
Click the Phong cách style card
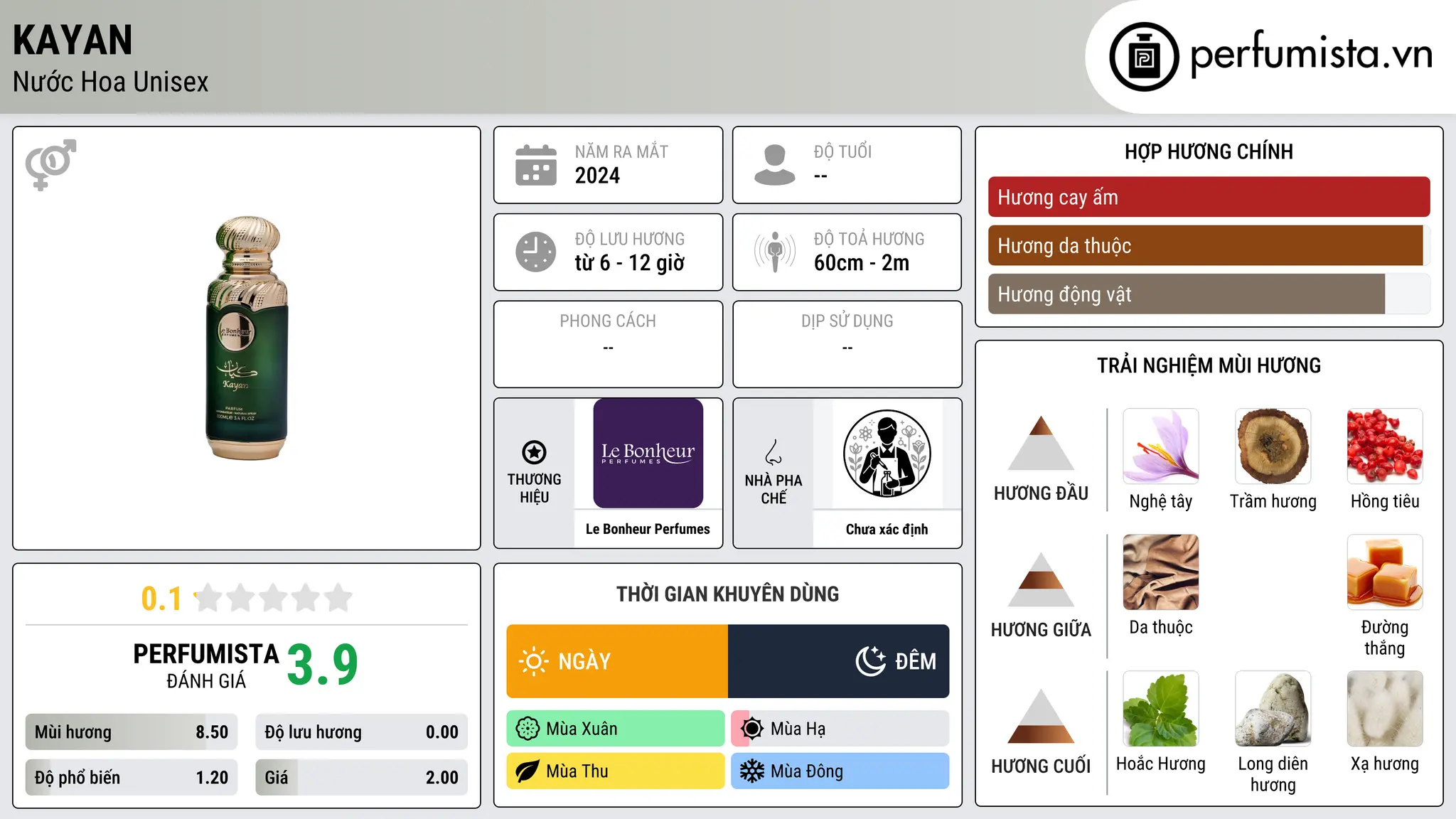[x=608, y=344]
